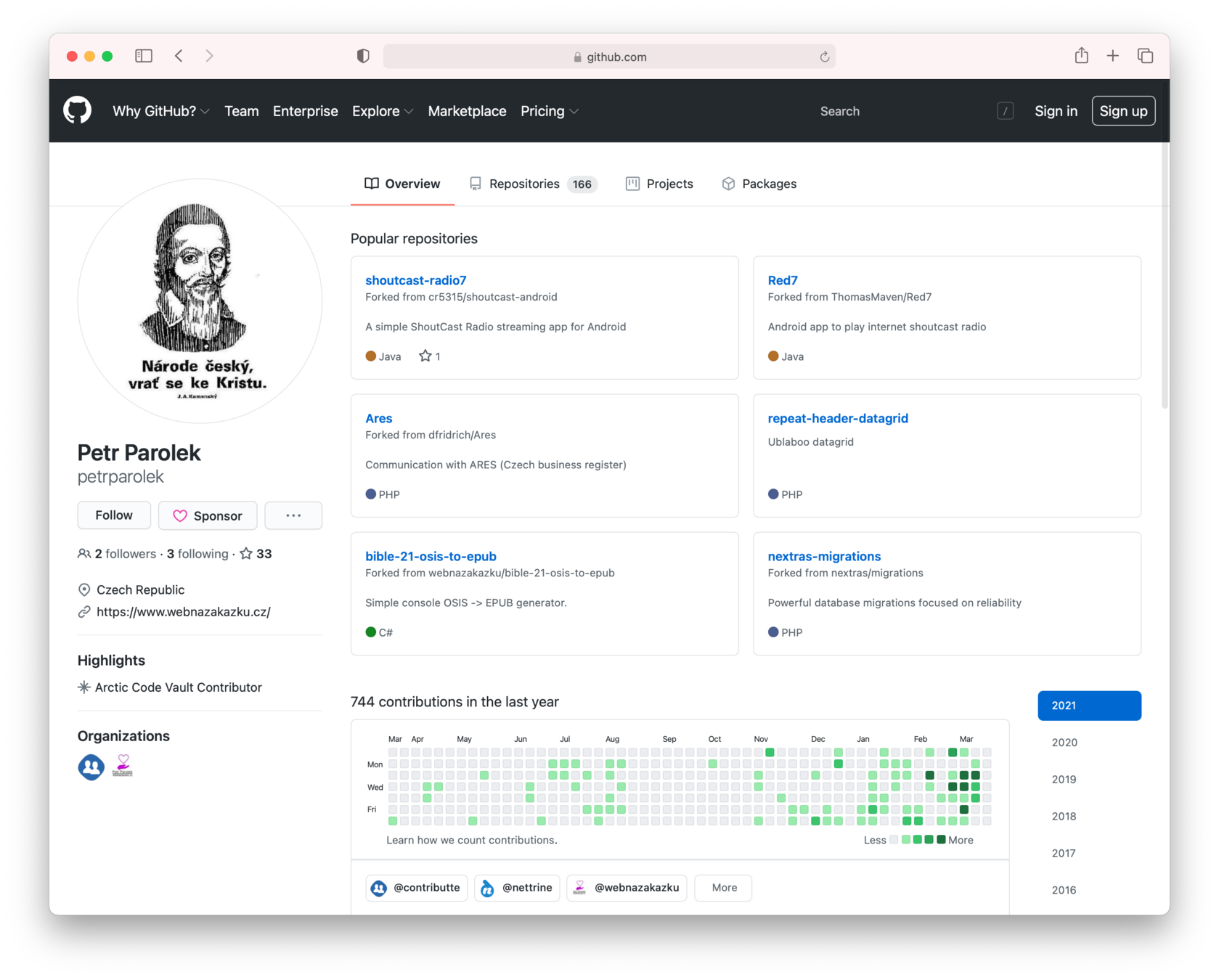Open the Red7 repository link

click(x=783, y=280)
